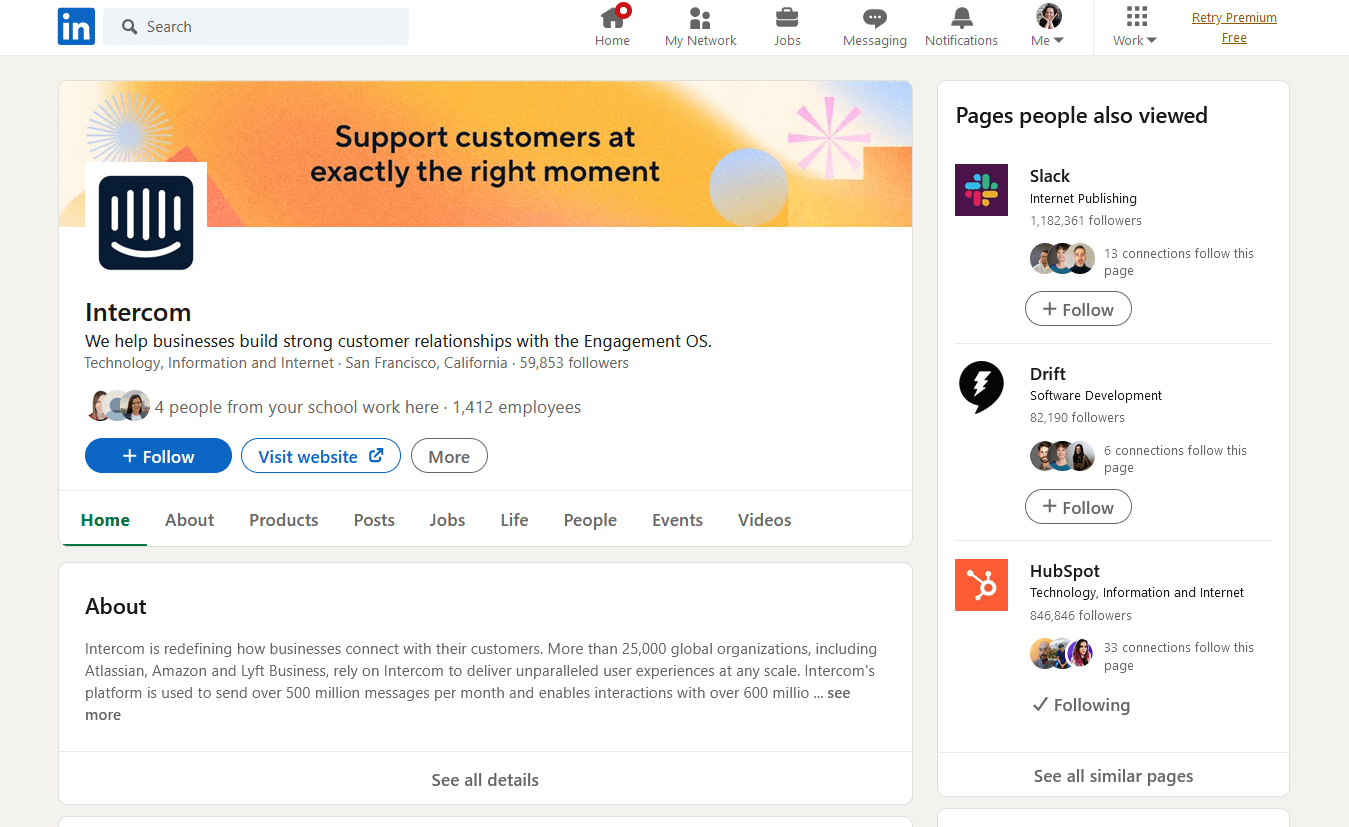Click Visit website button
Screen dimensions: 1349x827
320,456
